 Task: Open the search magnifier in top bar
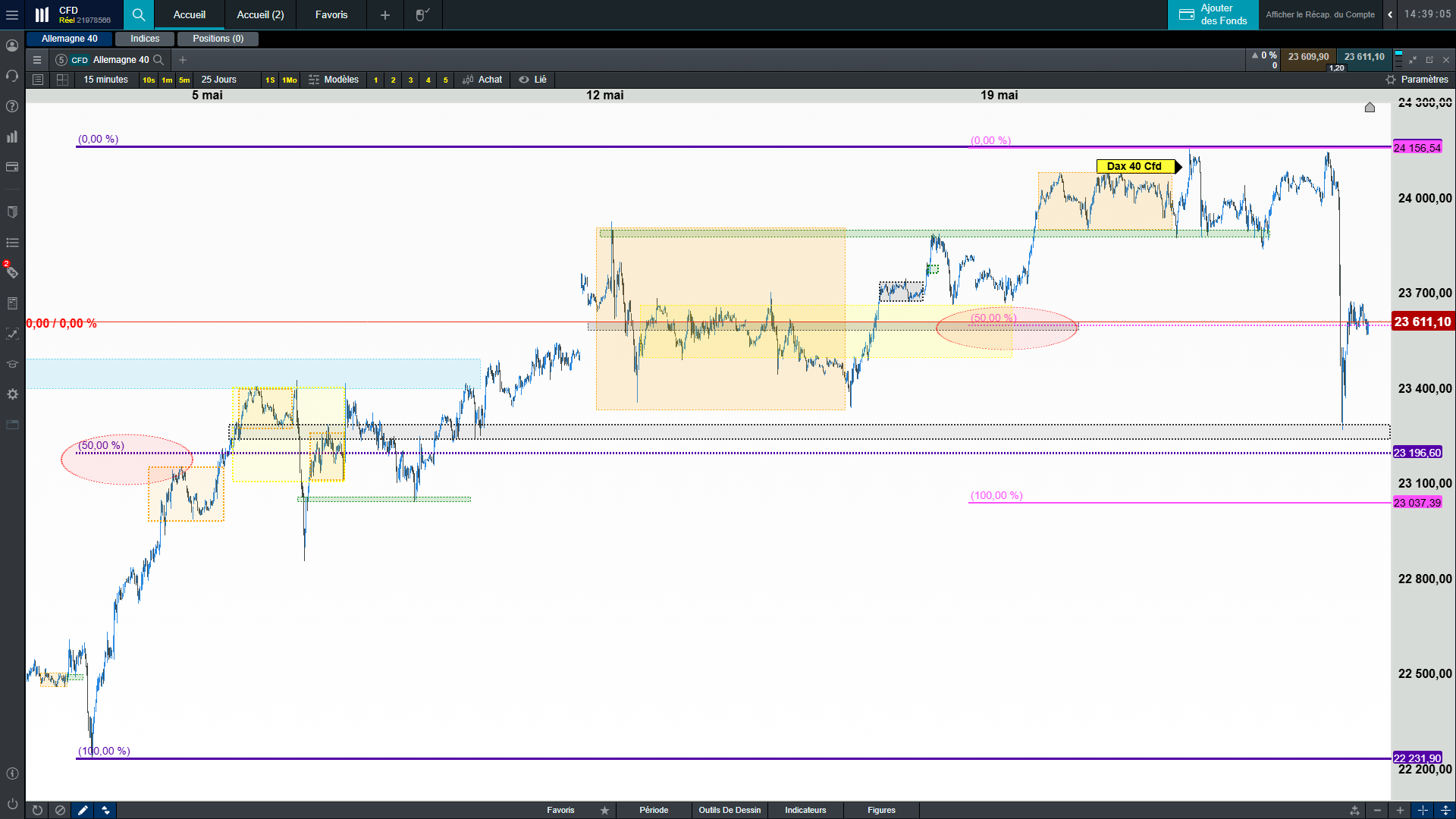[x=138, y=14]
